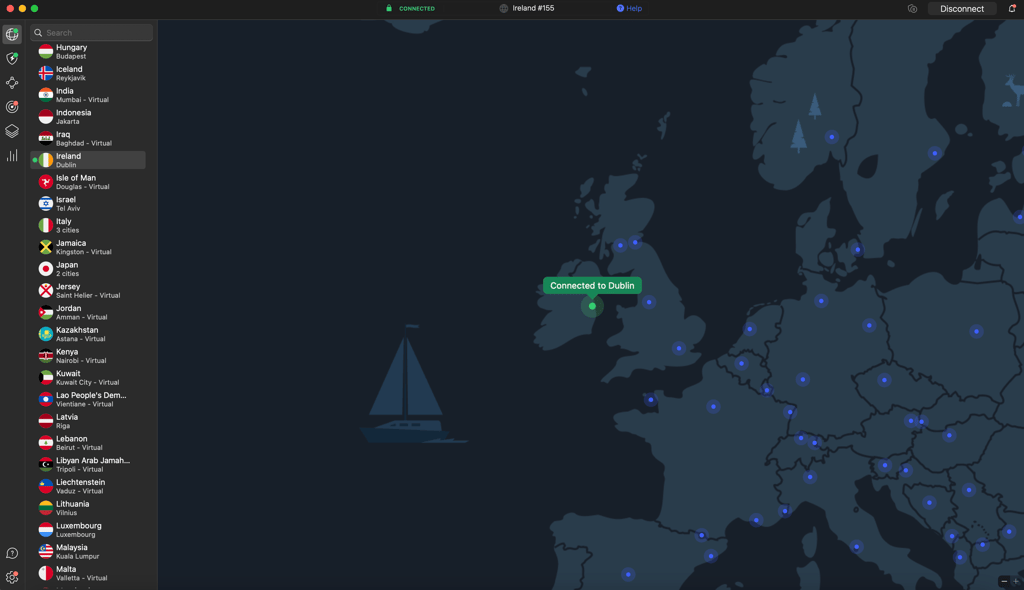Click the Jamaica flag icon
The width and height of the screenshot is (1024, 590).
[46, 247]
